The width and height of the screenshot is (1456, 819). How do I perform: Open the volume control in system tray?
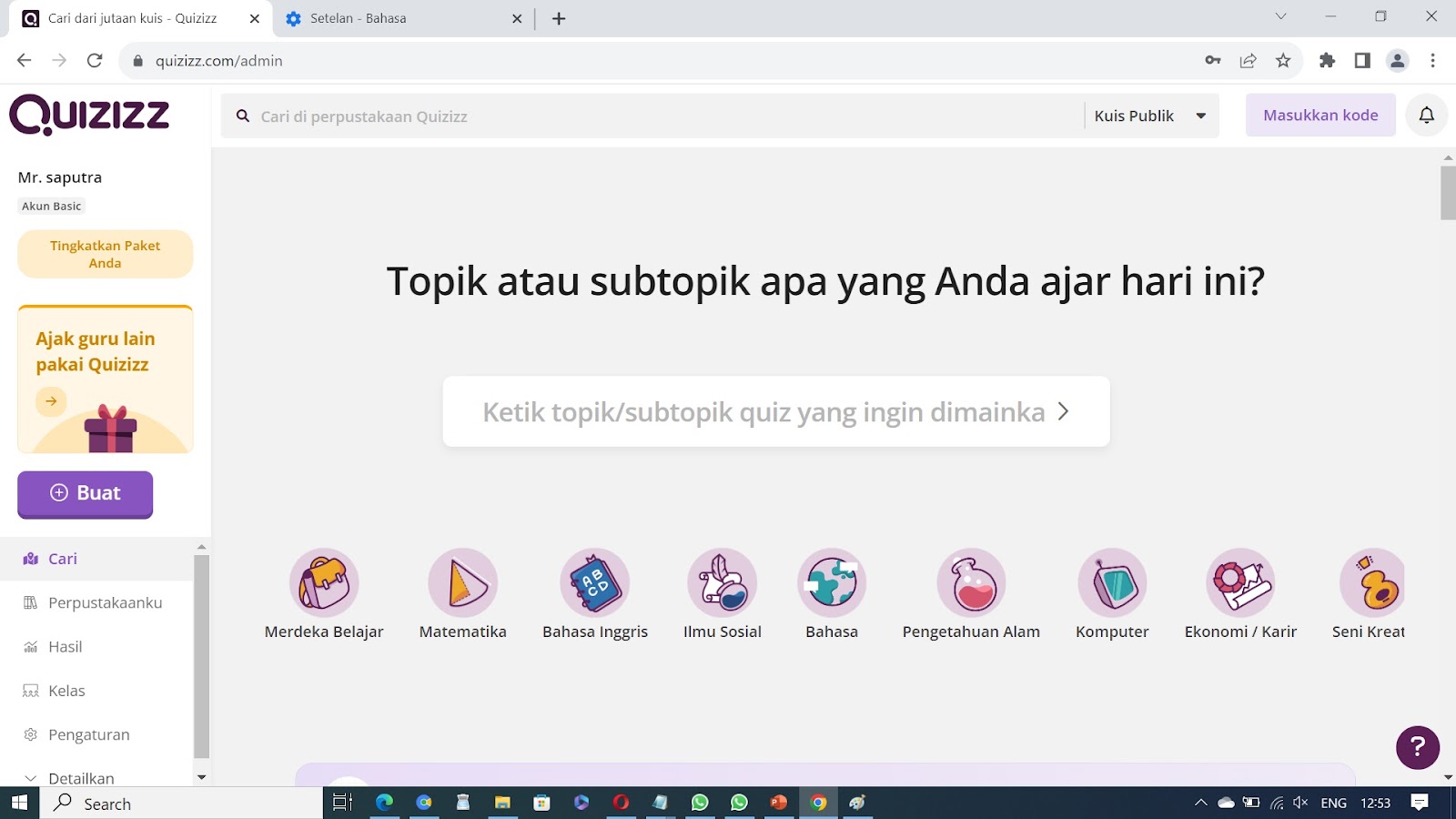tap(1300, 803)
